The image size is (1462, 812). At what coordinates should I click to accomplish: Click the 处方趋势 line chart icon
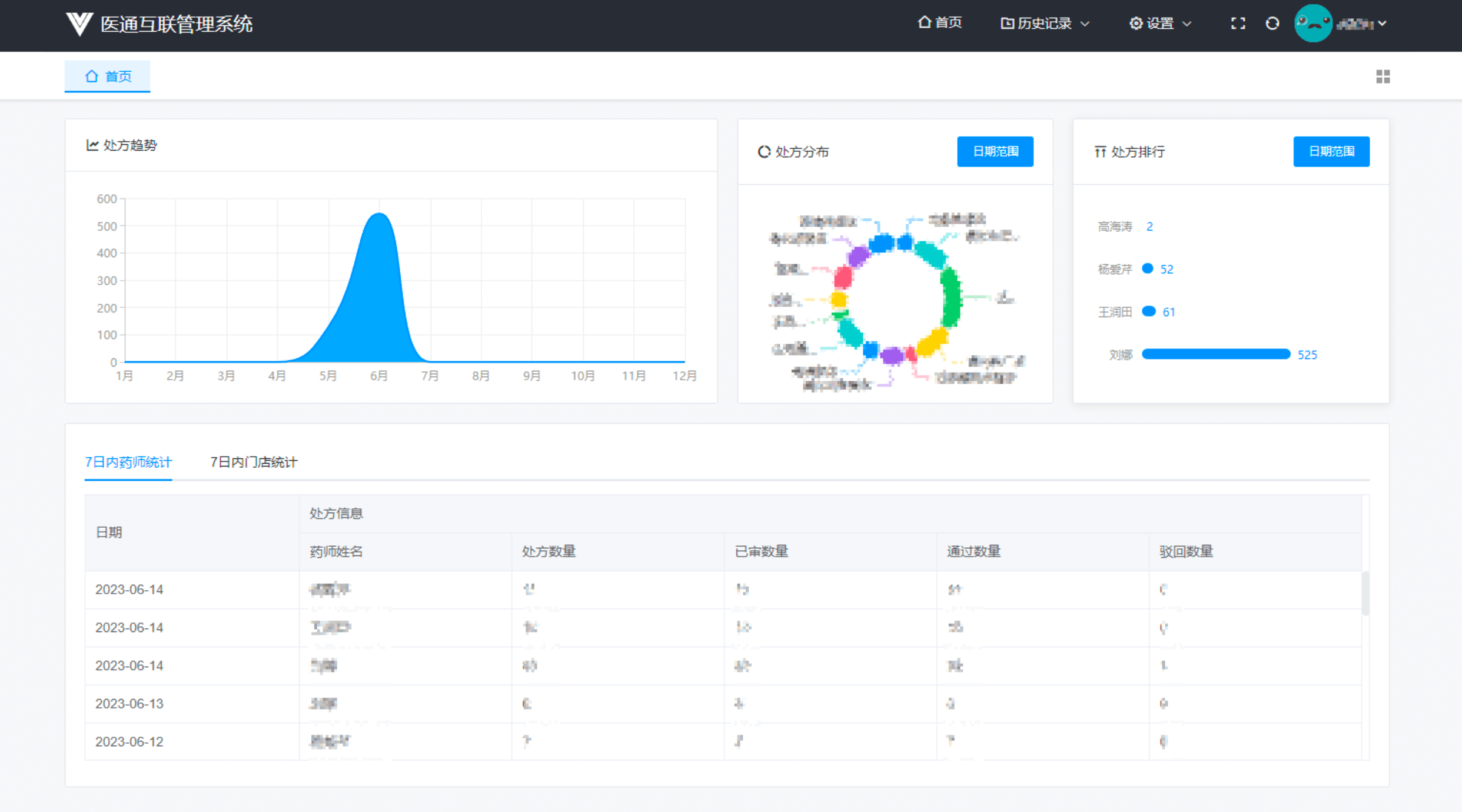click(x=92, y=145)
